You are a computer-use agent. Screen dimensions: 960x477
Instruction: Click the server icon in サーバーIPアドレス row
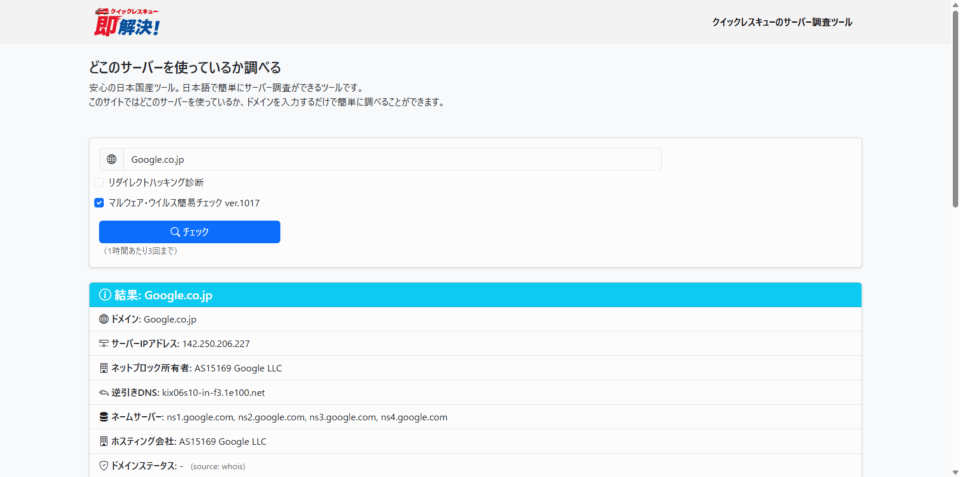[x=103, y=344]
